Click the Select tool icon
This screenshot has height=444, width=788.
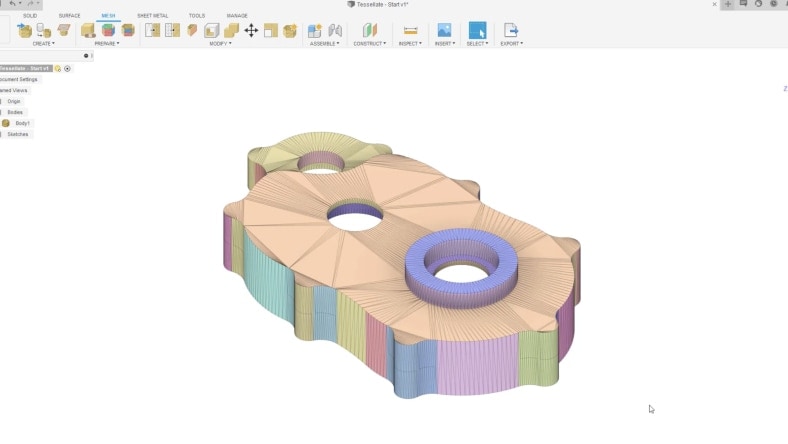(477, 30)
